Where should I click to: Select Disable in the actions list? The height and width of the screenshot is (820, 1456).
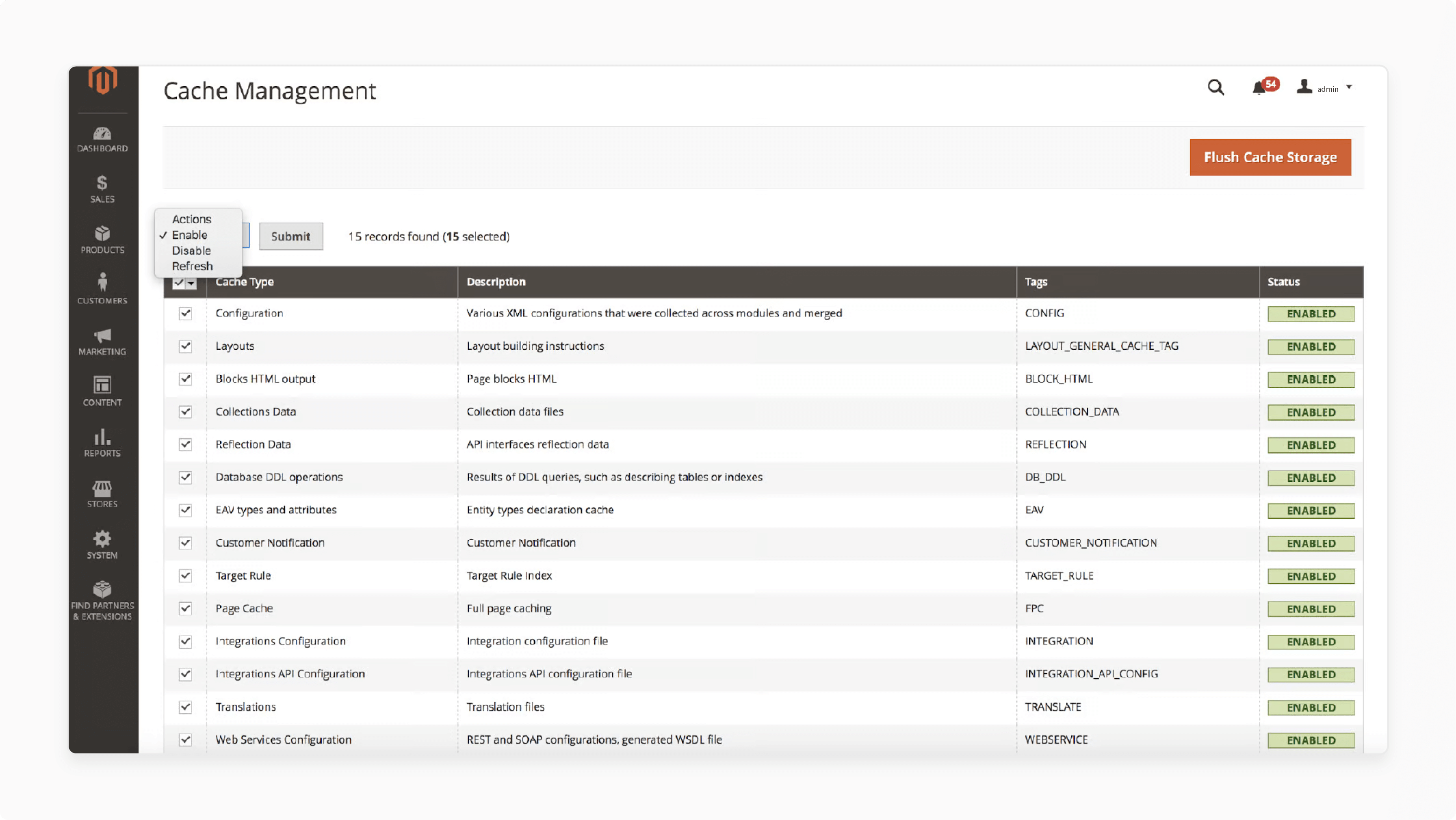[x=191, y=251]
